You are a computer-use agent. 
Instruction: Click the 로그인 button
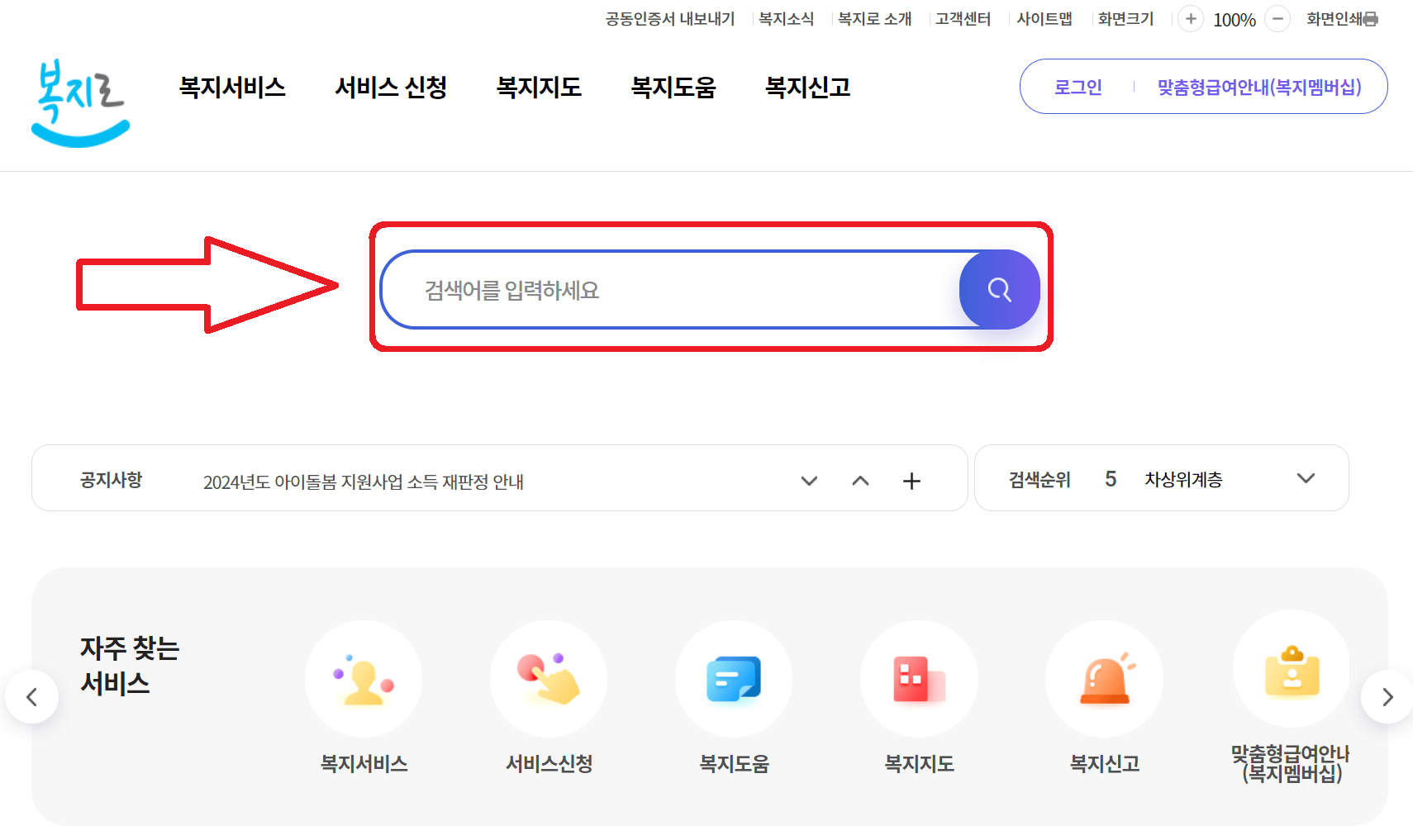(1078, 87)
